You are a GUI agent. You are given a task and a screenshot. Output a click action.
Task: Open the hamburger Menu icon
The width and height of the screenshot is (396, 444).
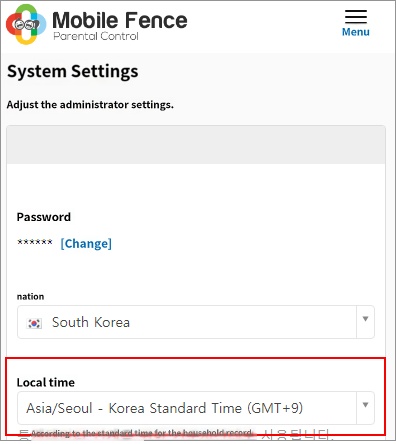(x=356, y=17)
